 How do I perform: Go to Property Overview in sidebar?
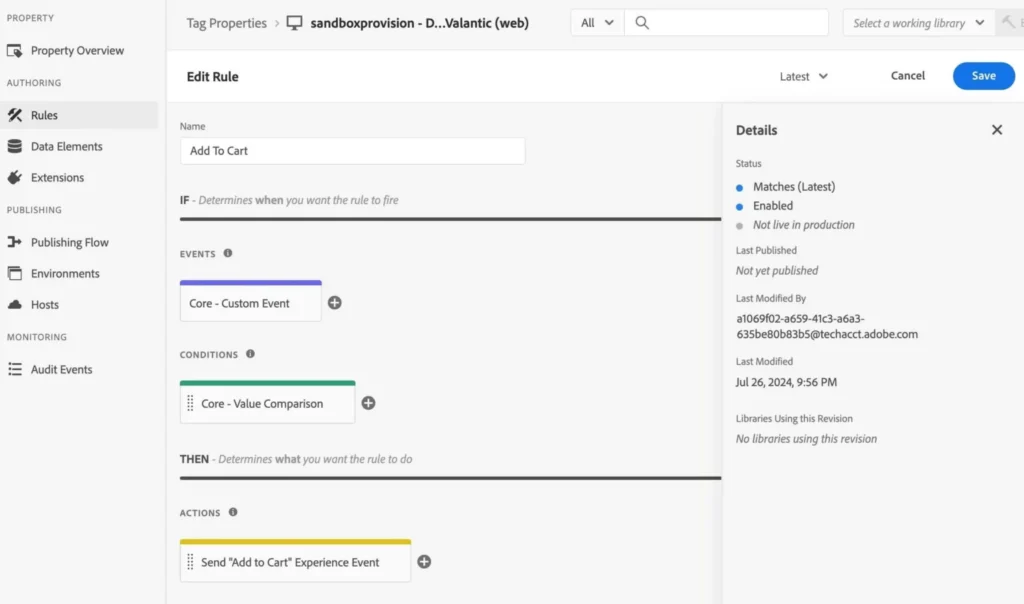(x=77, y=51)
